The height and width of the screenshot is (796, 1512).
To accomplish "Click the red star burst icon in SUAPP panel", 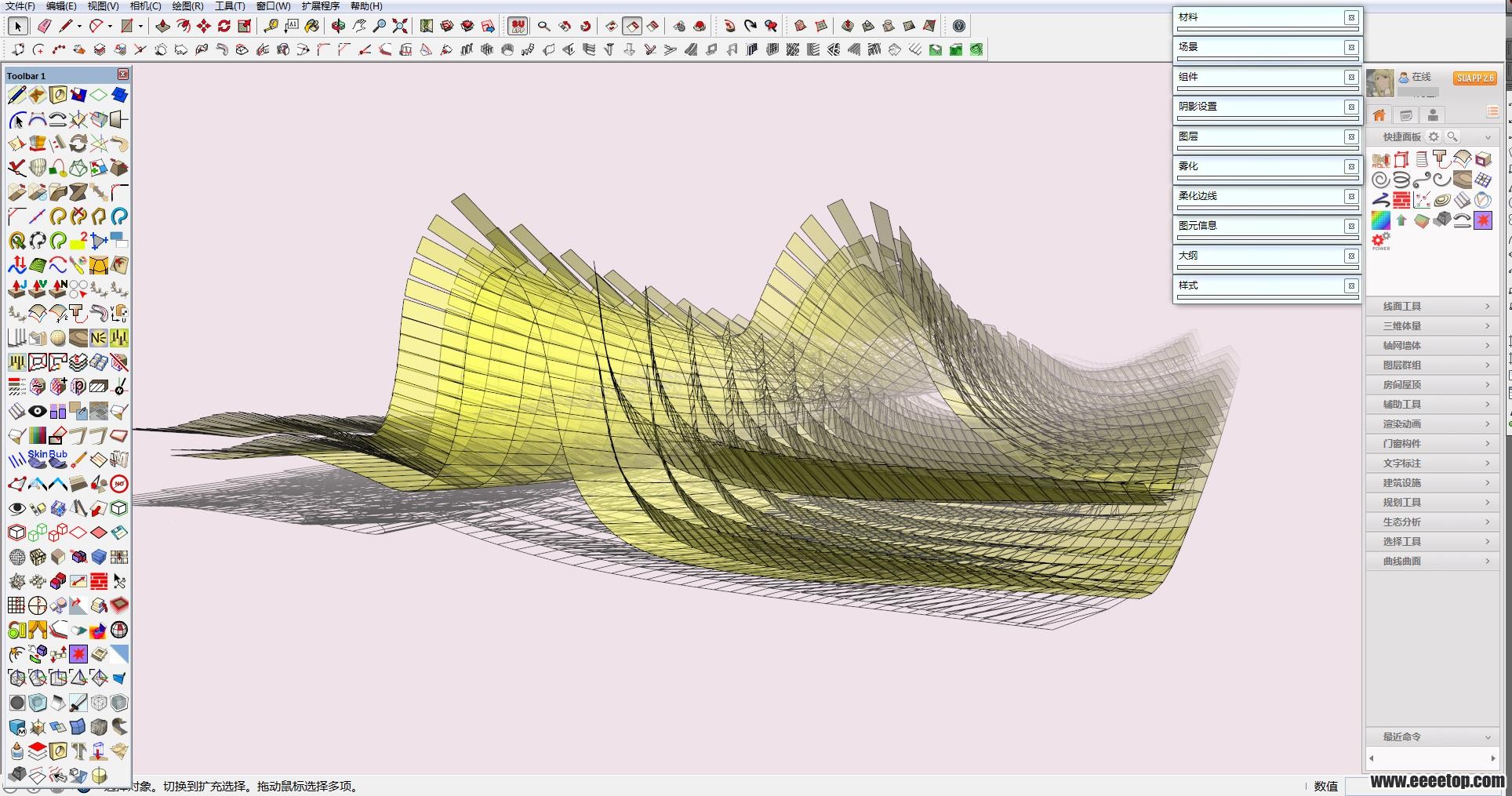I will pyautogui.click(x=1483, y=220).
